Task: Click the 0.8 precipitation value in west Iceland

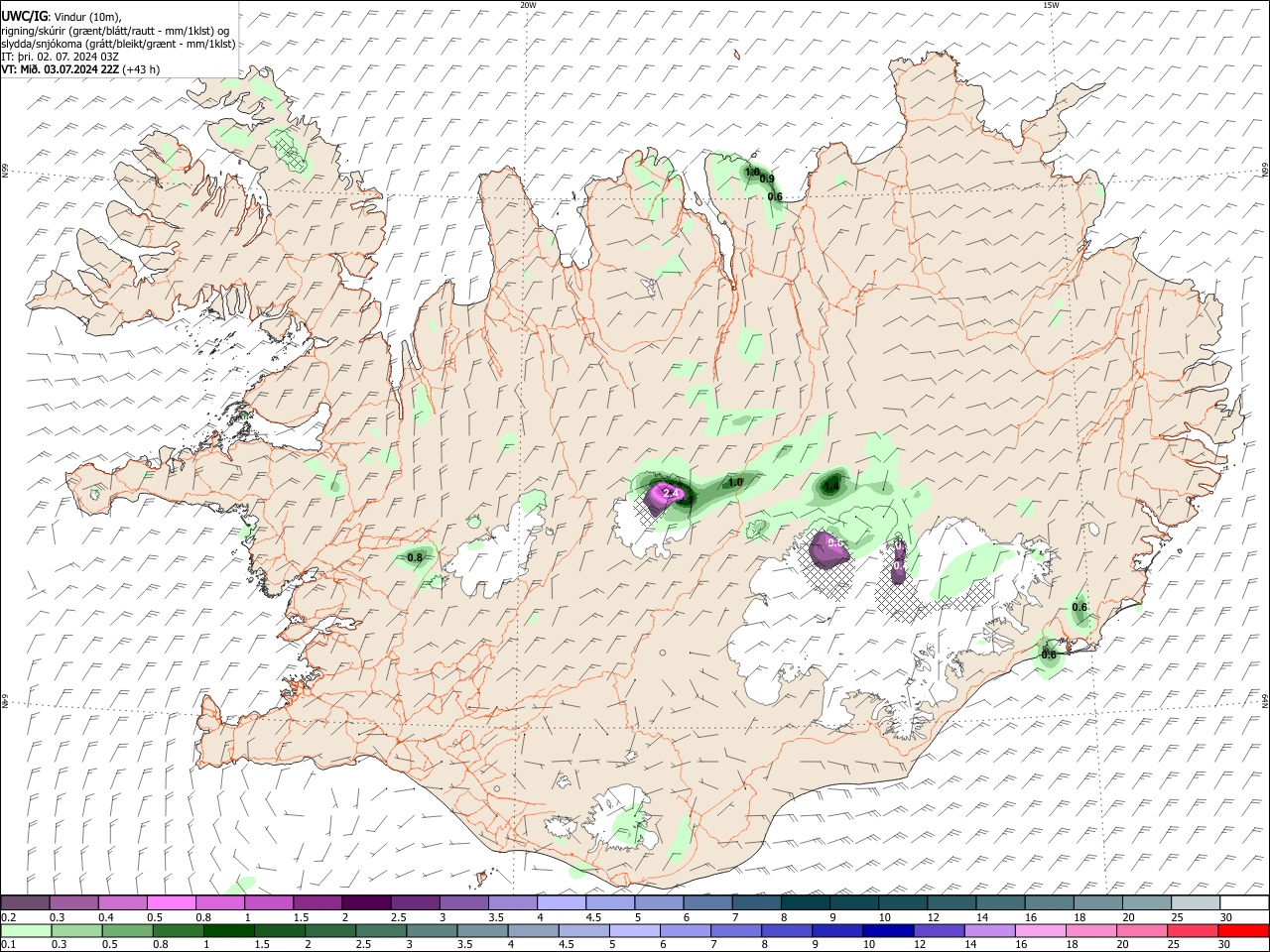Action: click(415, 557)
